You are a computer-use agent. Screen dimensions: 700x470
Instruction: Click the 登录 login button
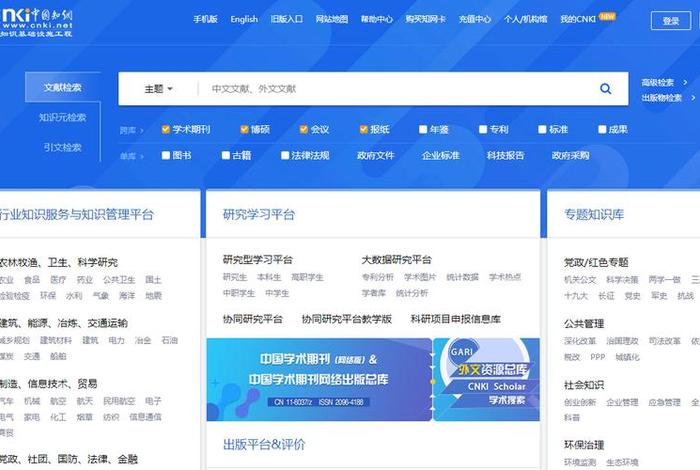coord(671,21)
